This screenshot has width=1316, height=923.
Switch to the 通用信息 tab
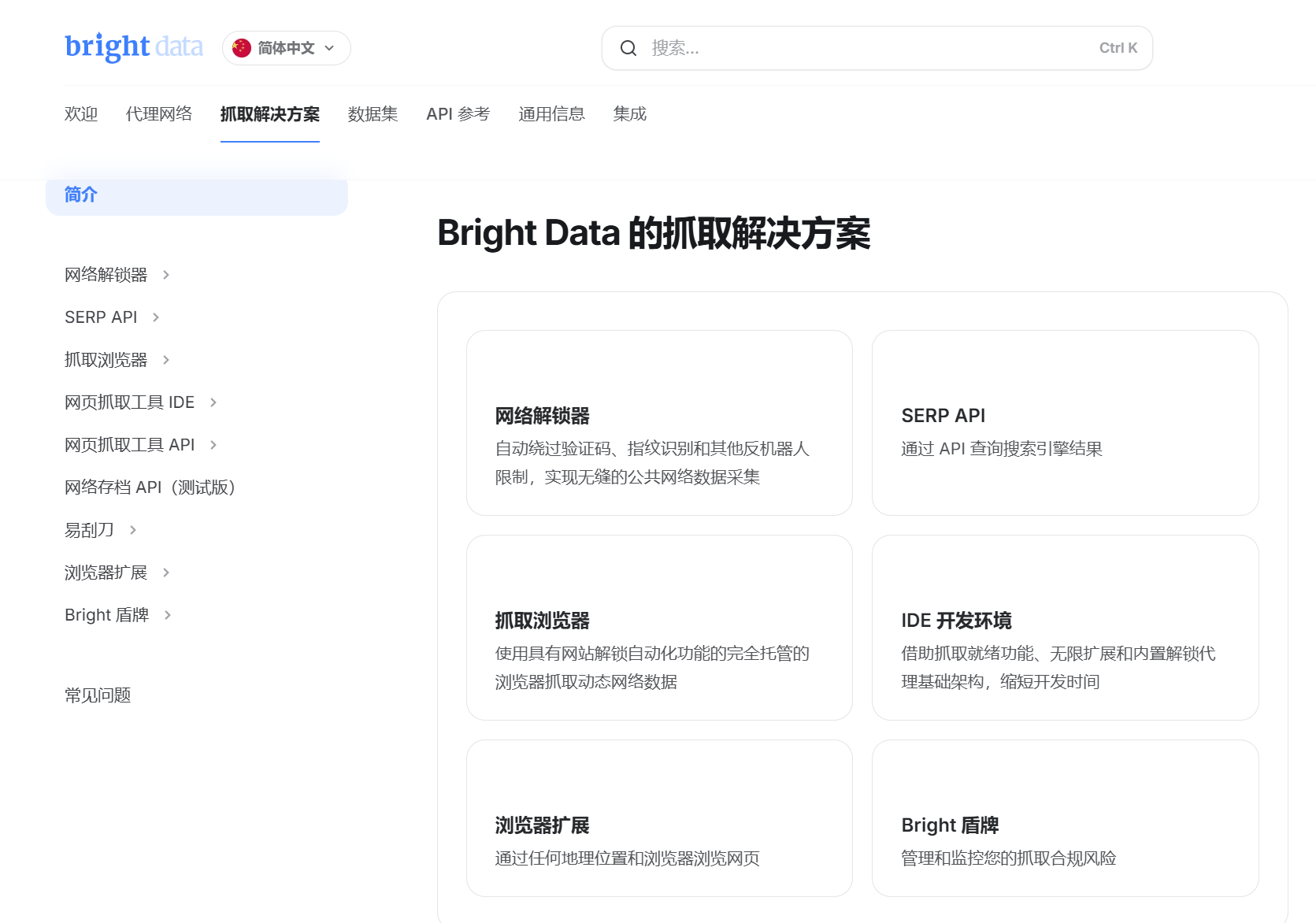[x=552, y=114]
